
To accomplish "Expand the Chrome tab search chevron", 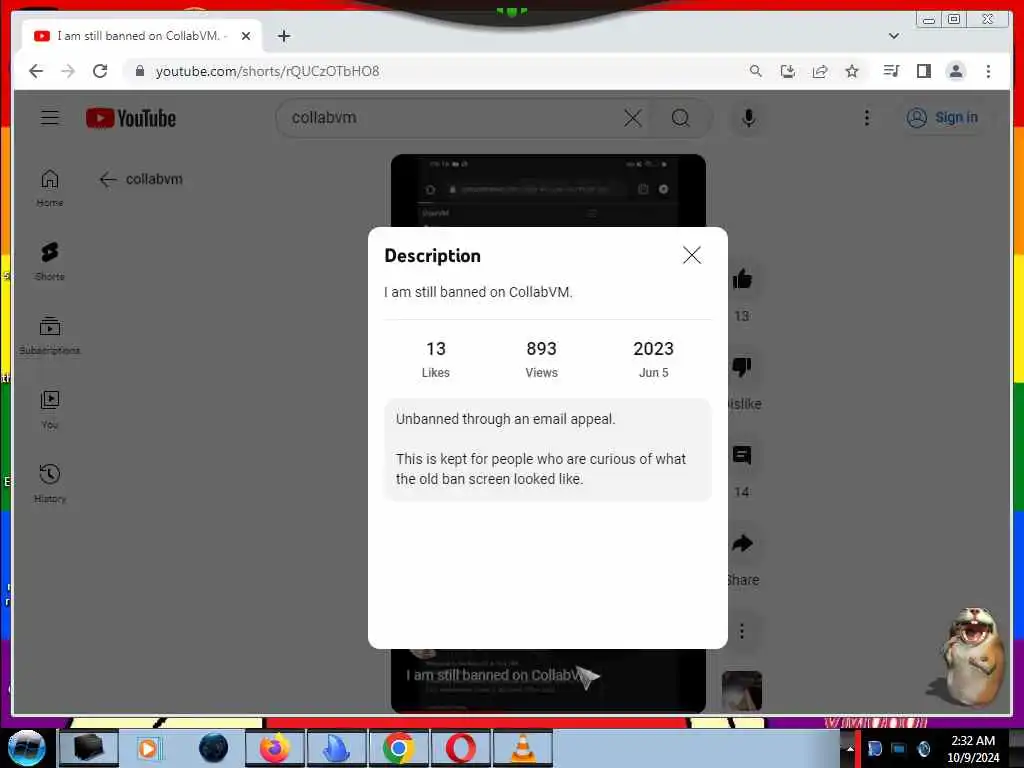I will tap(894, 36).
